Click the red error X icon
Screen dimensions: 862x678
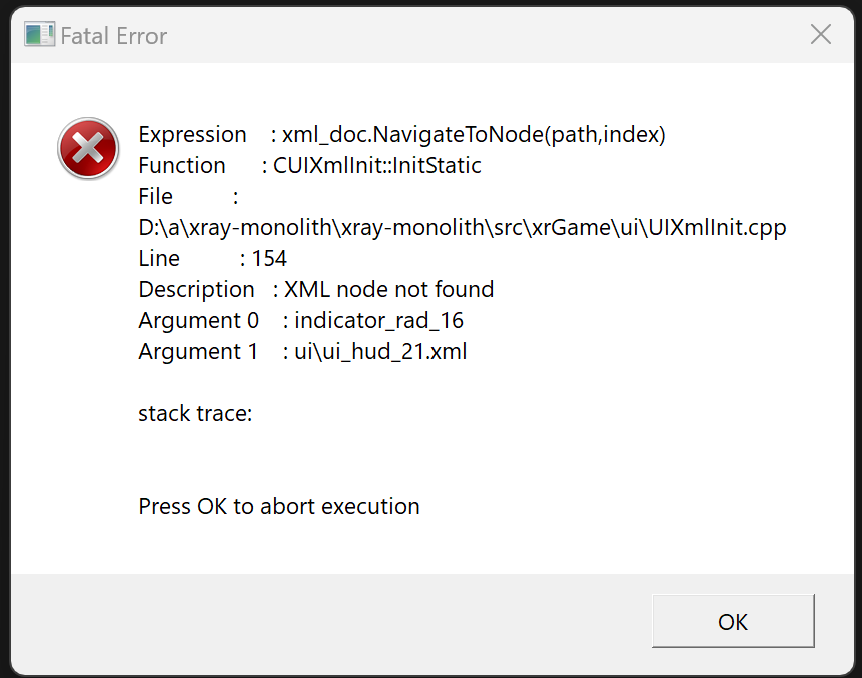(88, 148)
